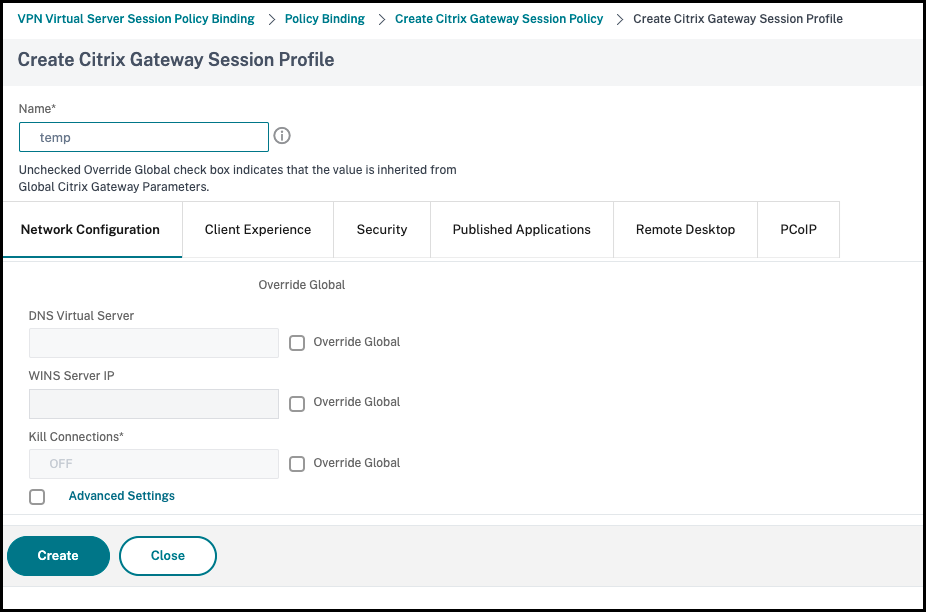The height and width of the screenshot is (612, 926).
Task: Go to the Remote Desktop tab
Action: [685, 230]
